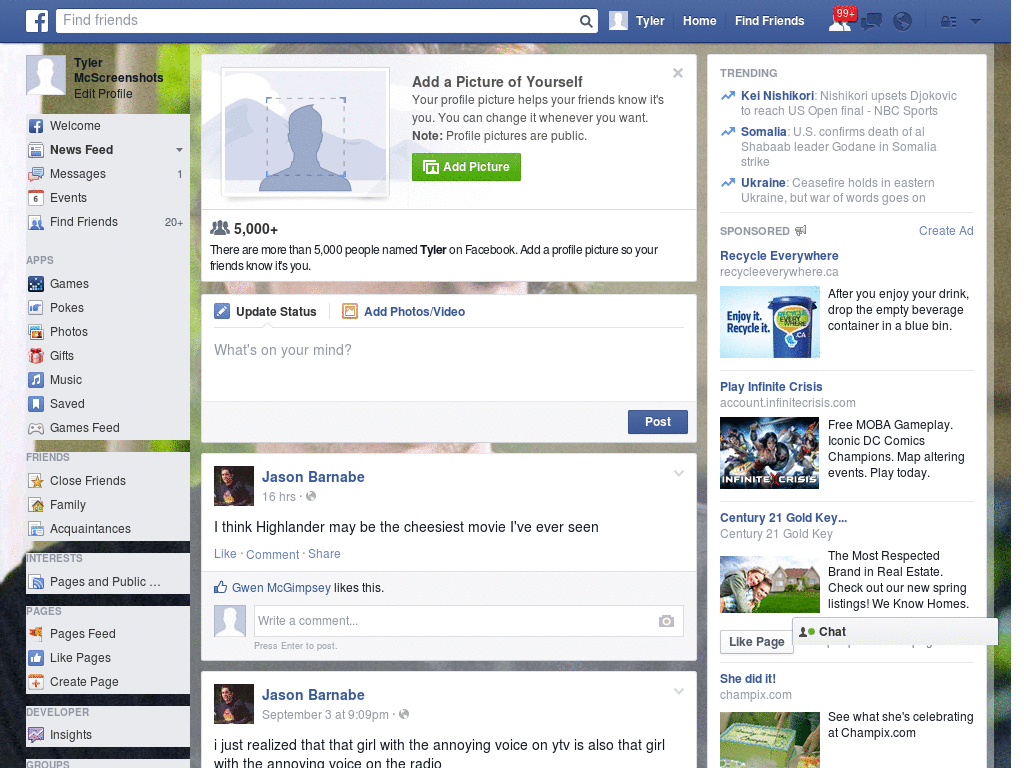Open Tyler profile in top navigation
The image size is (1024, 768).
coord(637,21)
